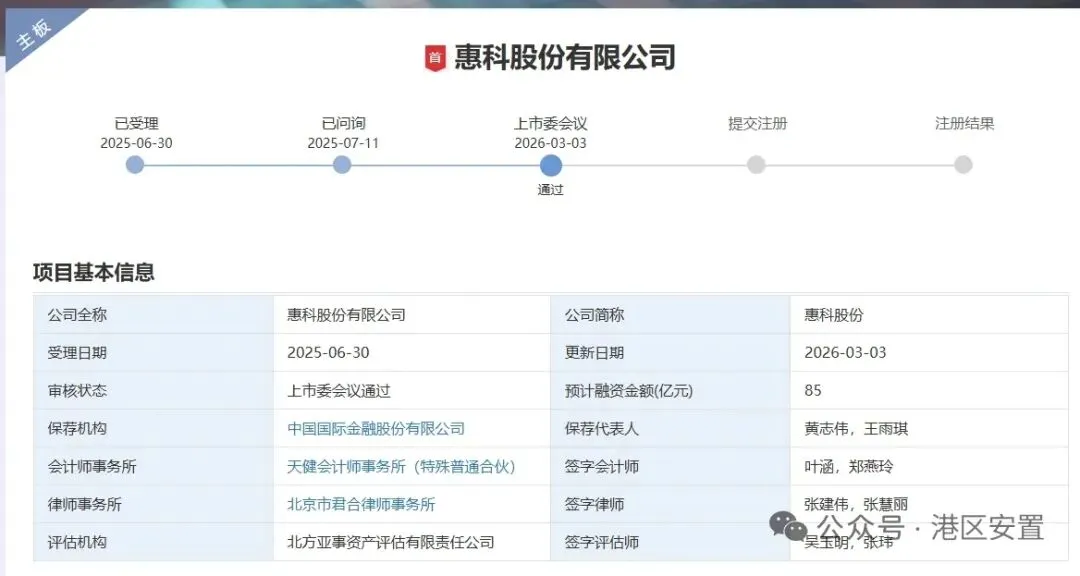Click the 上市委会议通过 status value
The image size is (1080, 576).
point(339,391)
